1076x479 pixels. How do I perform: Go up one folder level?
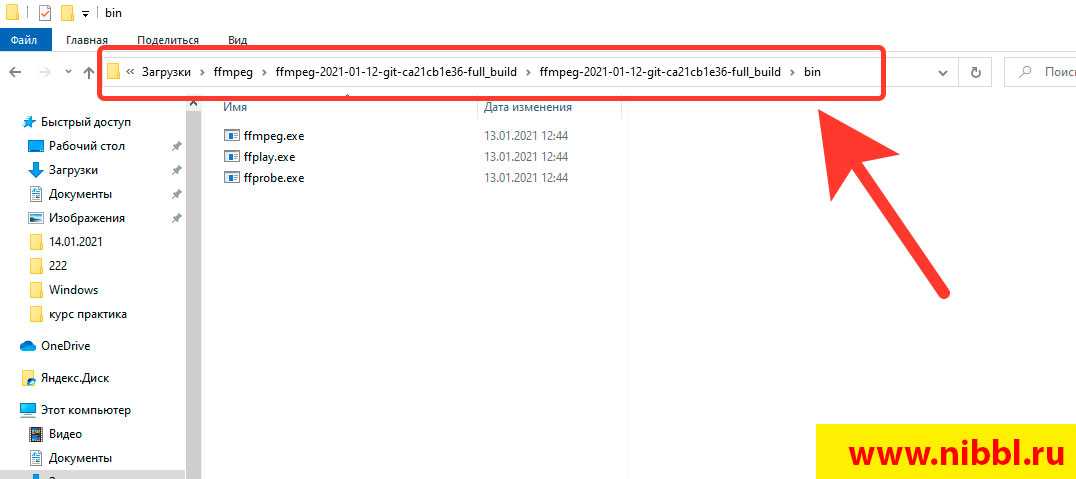point(89,72)
